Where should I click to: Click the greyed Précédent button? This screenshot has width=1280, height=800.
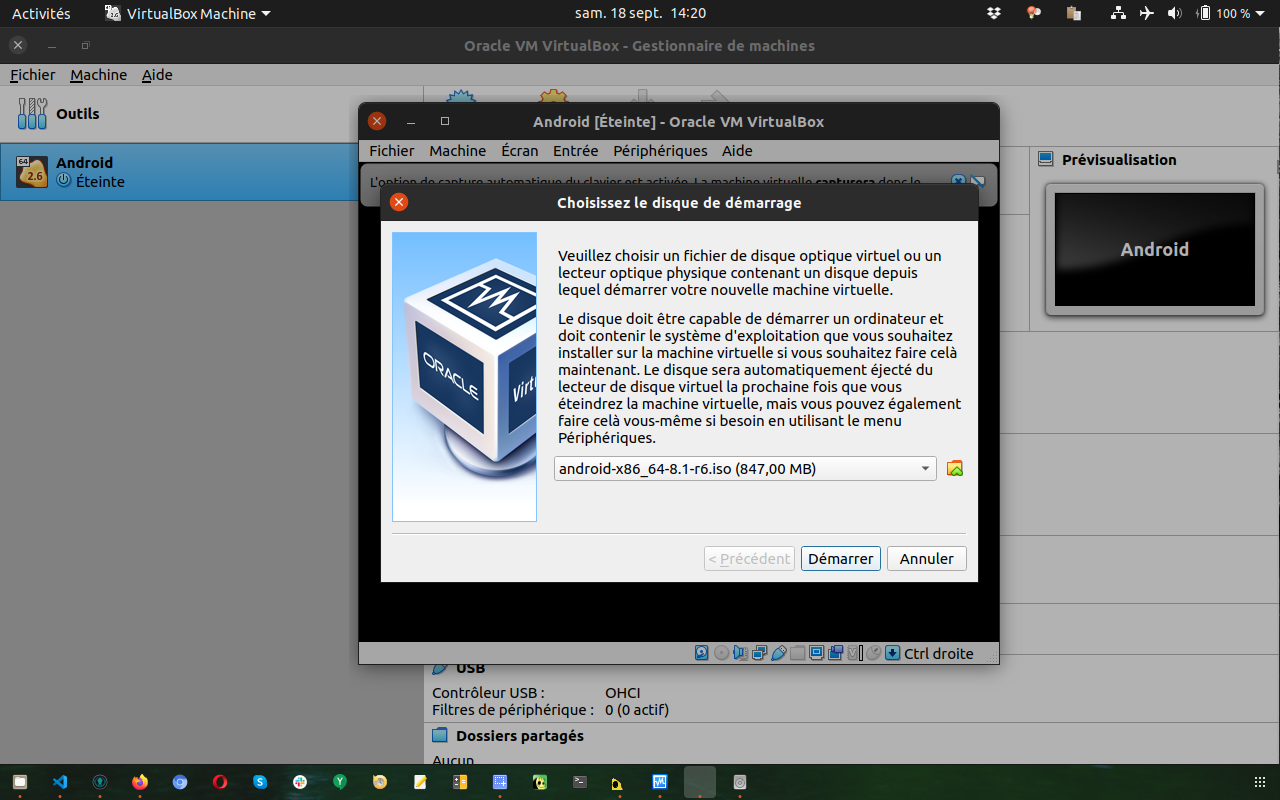click(x=749, y=558)
